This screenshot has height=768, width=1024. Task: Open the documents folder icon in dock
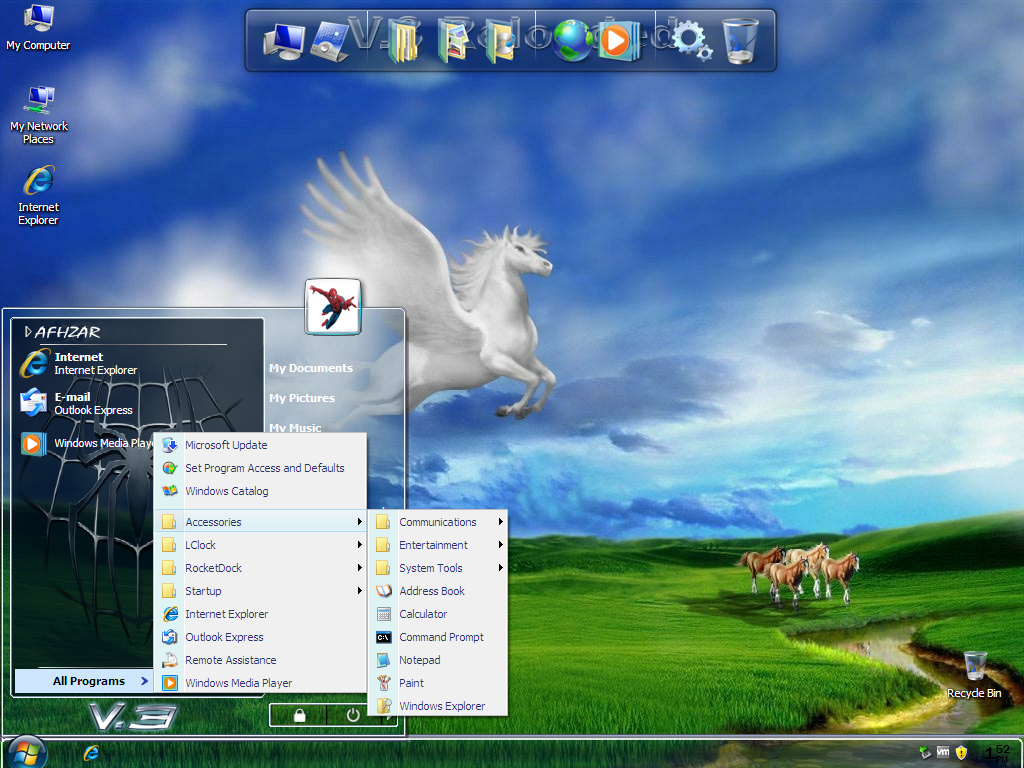(404, 40)
